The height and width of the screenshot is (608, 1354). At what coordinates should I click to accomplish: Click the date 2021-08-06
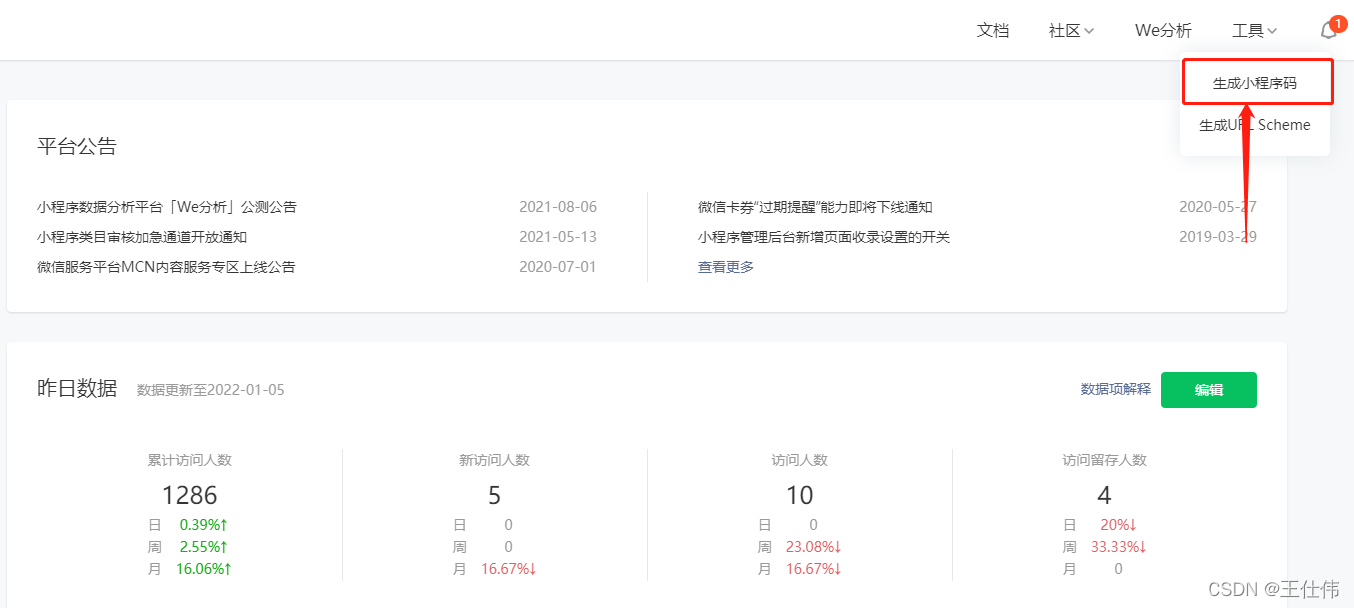[x=558, y=207]
